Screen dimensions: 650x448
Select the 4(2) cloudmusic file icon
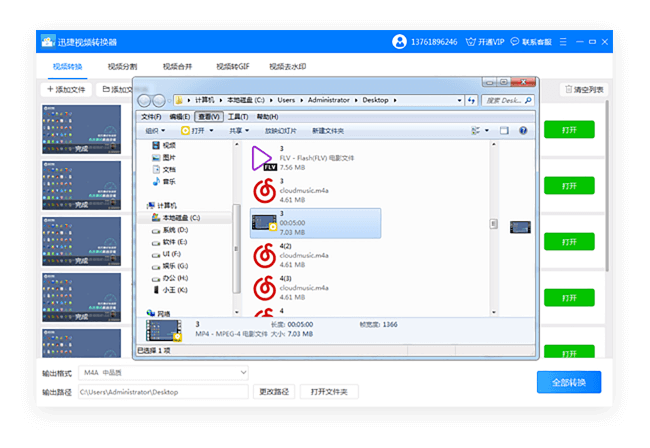click(x=264, y=255)
